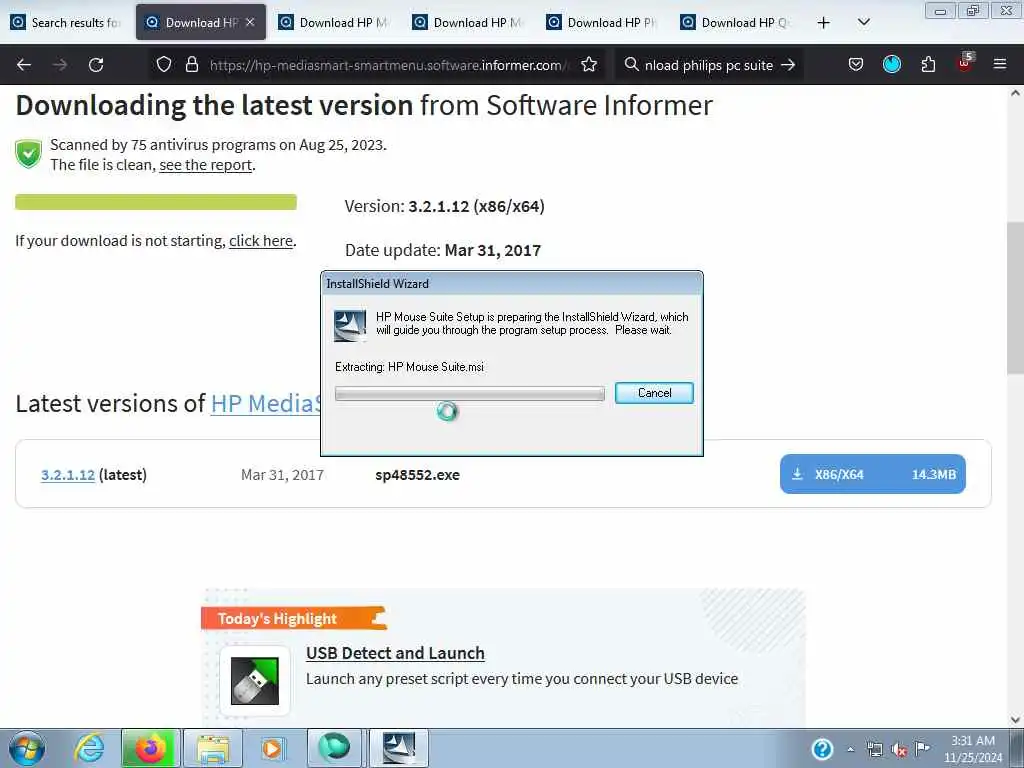Click the InstallShield setup icon in dialog
The image size is (1024, 768).
pyautogui.click(x=350, y=326)
